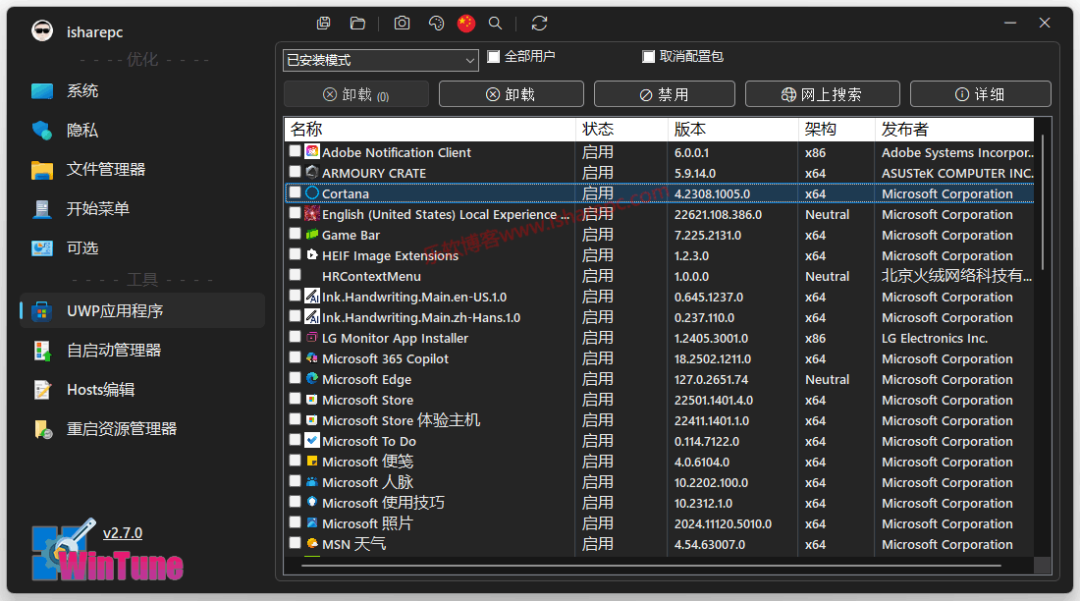This screenshot has width=1080, height=601.
Task: Sort by the 状态 column header
Action: (x=621, y=129)
